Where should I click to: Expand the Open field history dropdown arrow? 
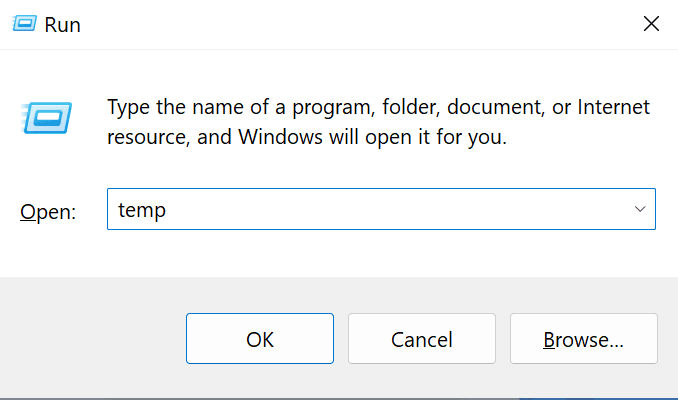click(640, 210)
